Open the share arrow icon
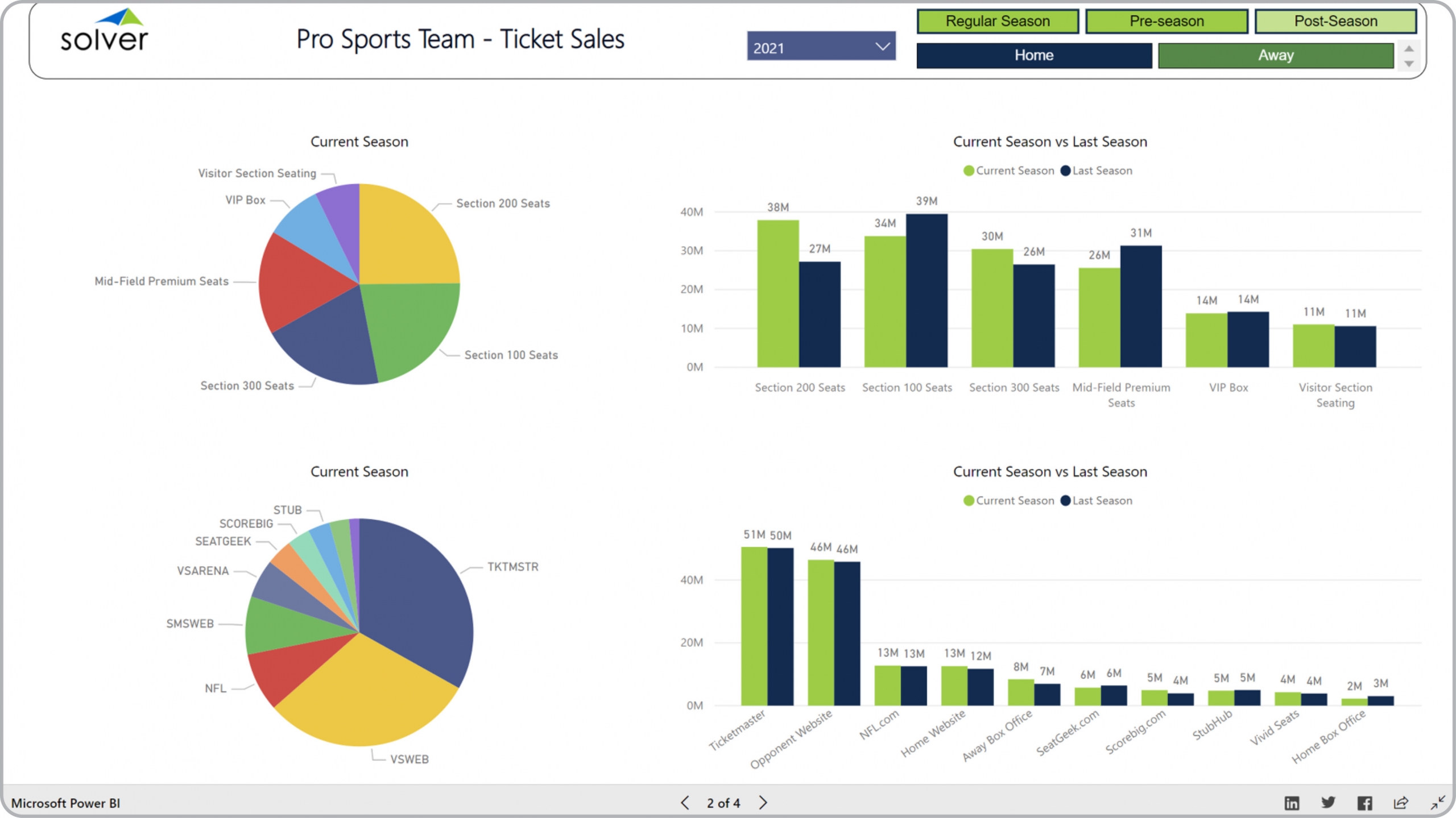1456x818 pixels. (1401, 802)
